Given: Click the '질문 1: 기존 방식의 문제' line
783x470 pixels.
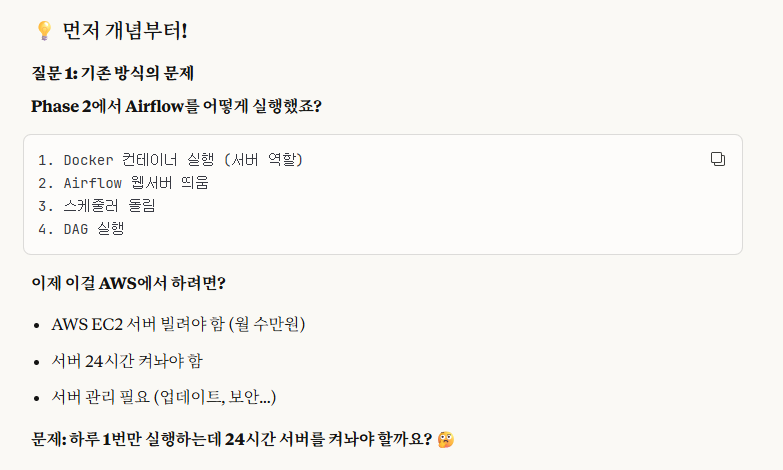Looking at the screenshot, I should [x=112, y=73].
